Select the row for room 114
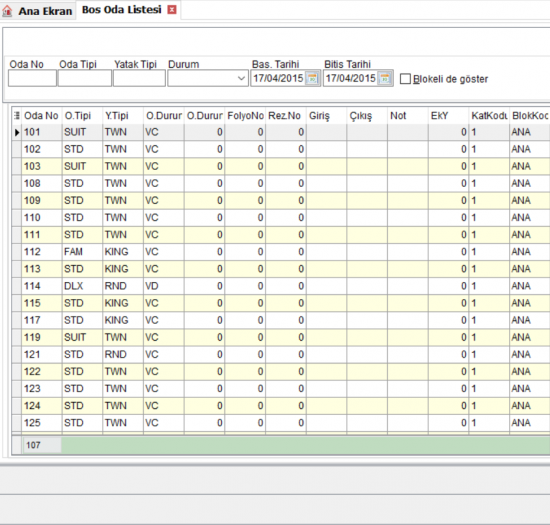This screenshot has width=550, height=525. (281, 286)
